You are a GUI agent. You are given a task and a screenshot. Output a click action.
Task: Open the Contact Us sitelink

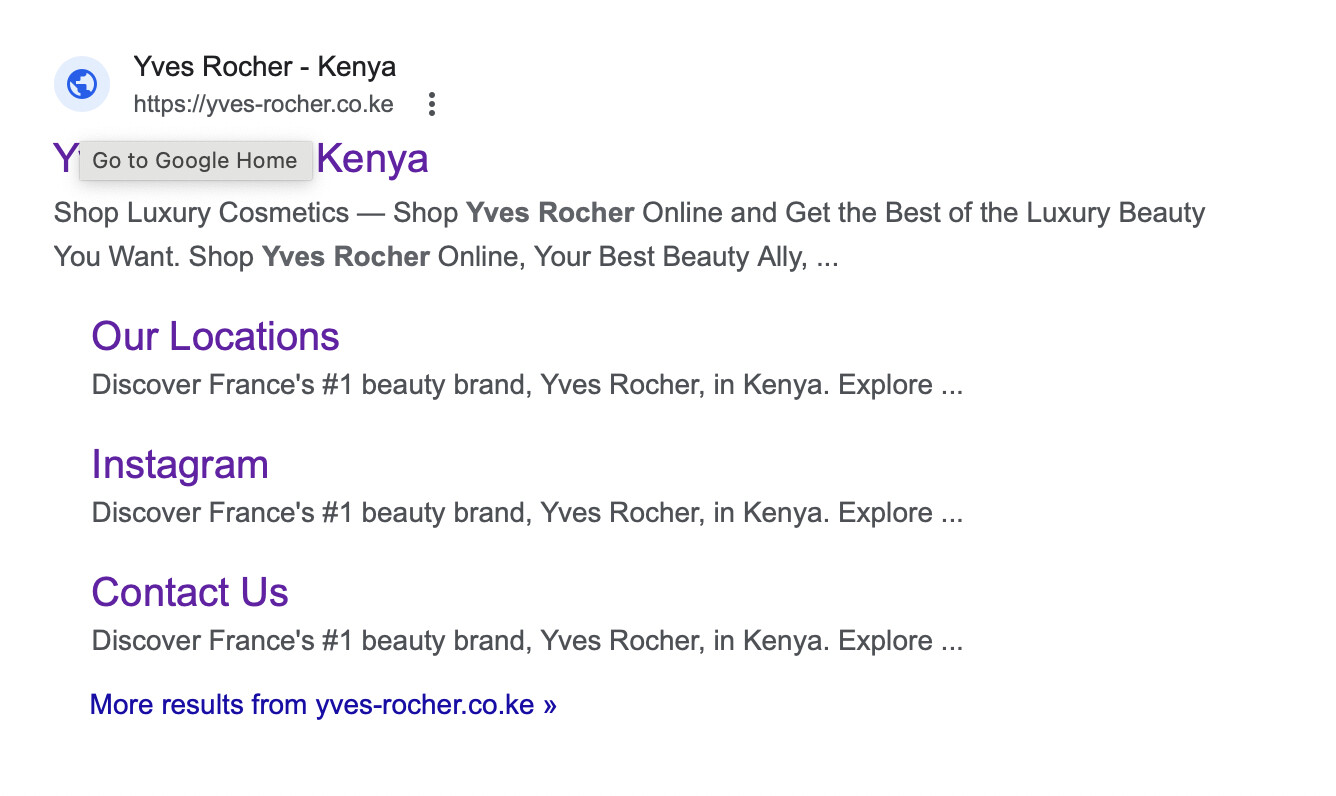pos(190,592)
